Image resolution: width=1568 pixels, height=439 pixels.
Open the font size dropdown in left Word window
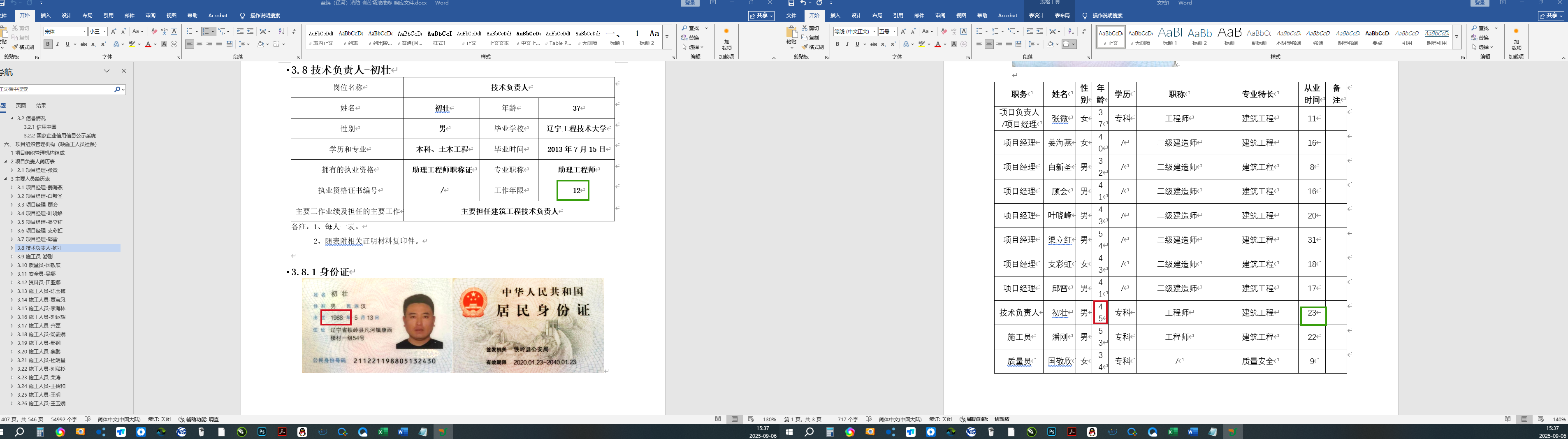coord(105,32)
